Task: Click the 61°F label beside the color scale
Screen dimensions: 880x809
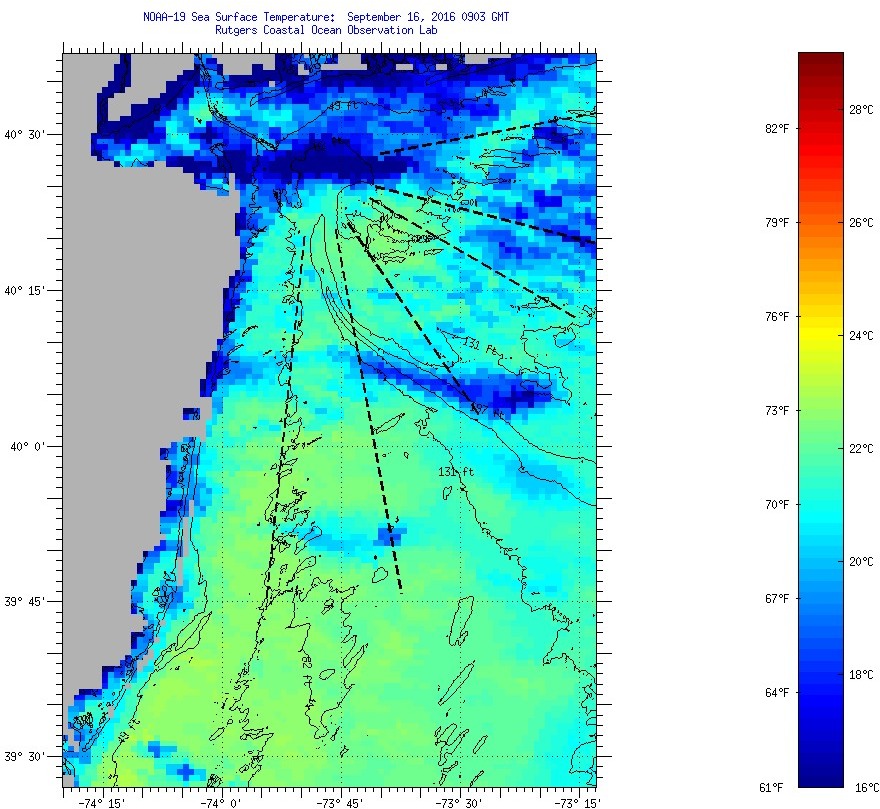Action: pos(771,788)
